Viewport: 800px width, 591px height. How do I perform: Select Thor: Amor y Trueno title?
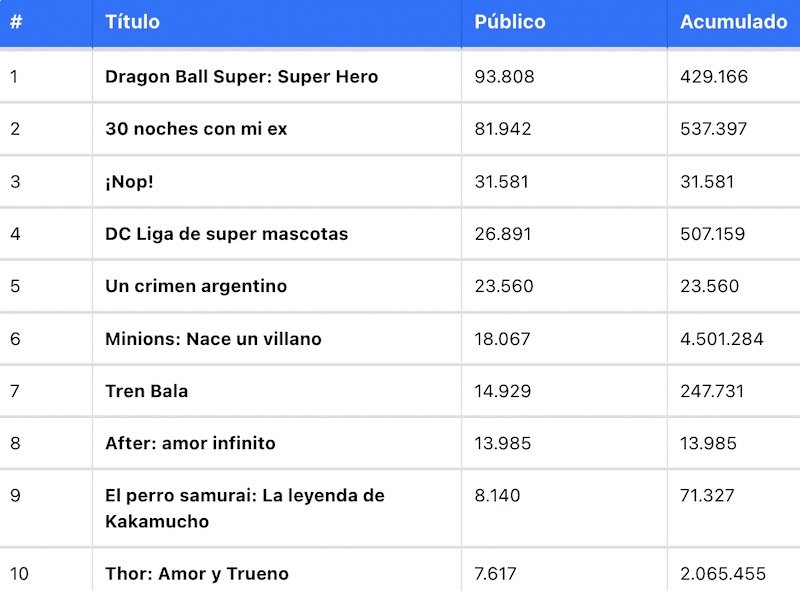[x=197, y=574]
